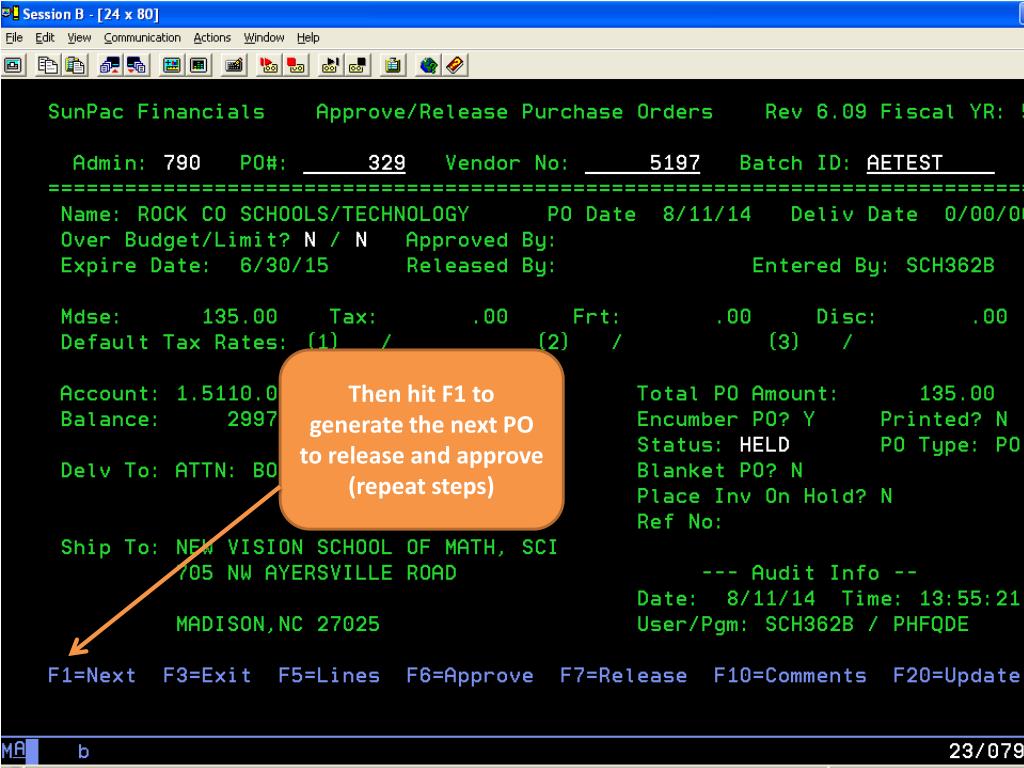Open the Communication menu
The image size is (1024, 768).
coord(142,38)
